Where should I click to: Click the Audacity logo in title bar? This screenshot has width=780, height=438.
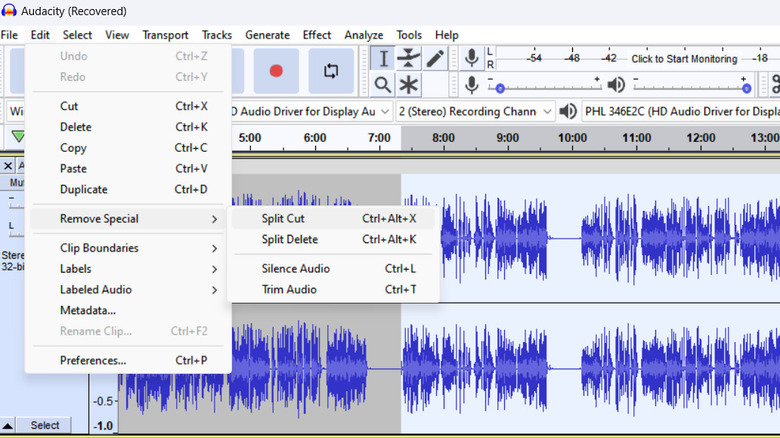(x=9, y=10)
